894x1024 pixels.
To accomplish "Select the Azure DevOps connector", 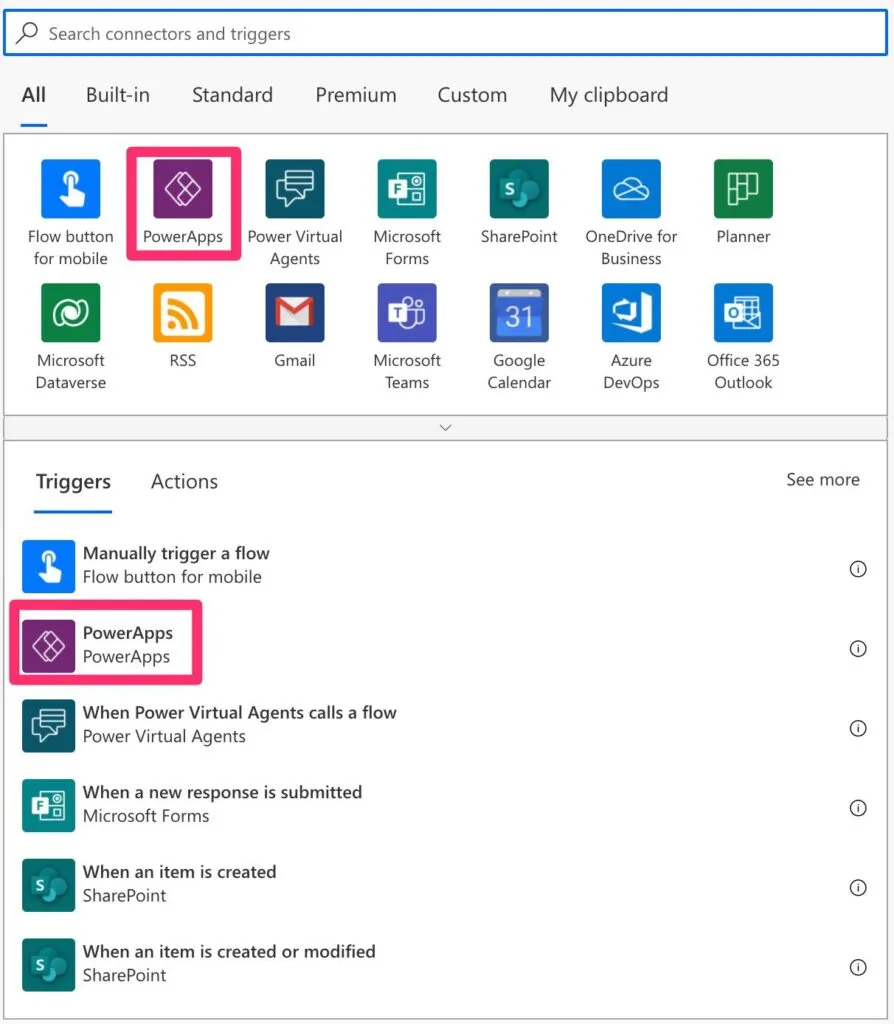I will pos(631,313).
